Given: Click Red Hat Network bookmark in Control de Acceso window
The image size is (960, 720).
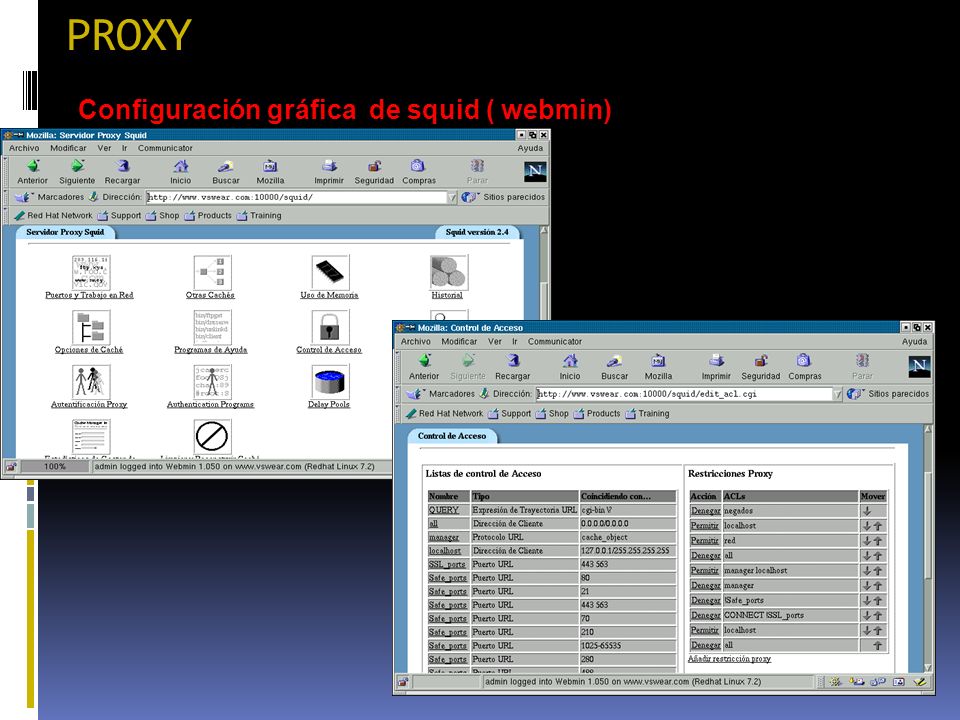Looking at the screenshot, I should [444, 414].
